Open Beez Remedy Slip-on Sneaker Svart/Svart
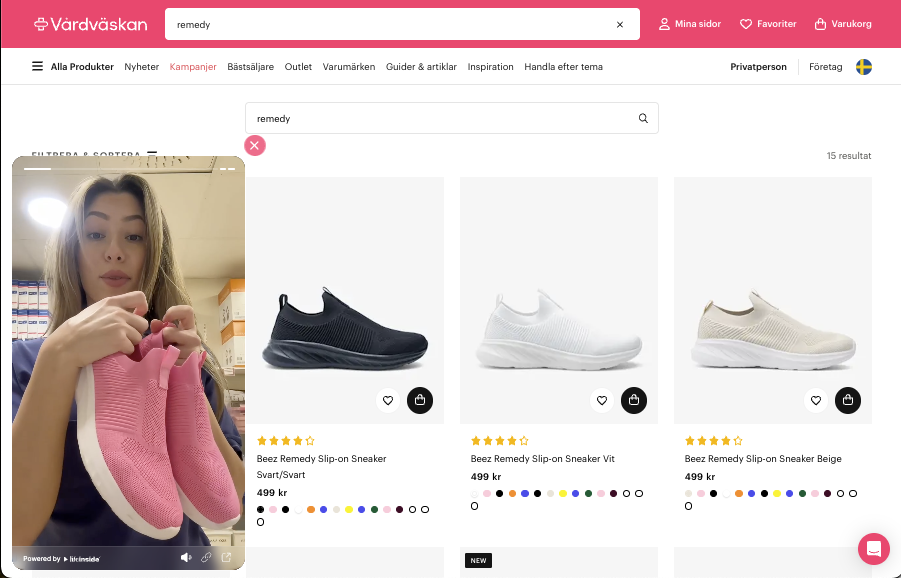The width and height of the screenshot is (901, 578). coord(321,467)
